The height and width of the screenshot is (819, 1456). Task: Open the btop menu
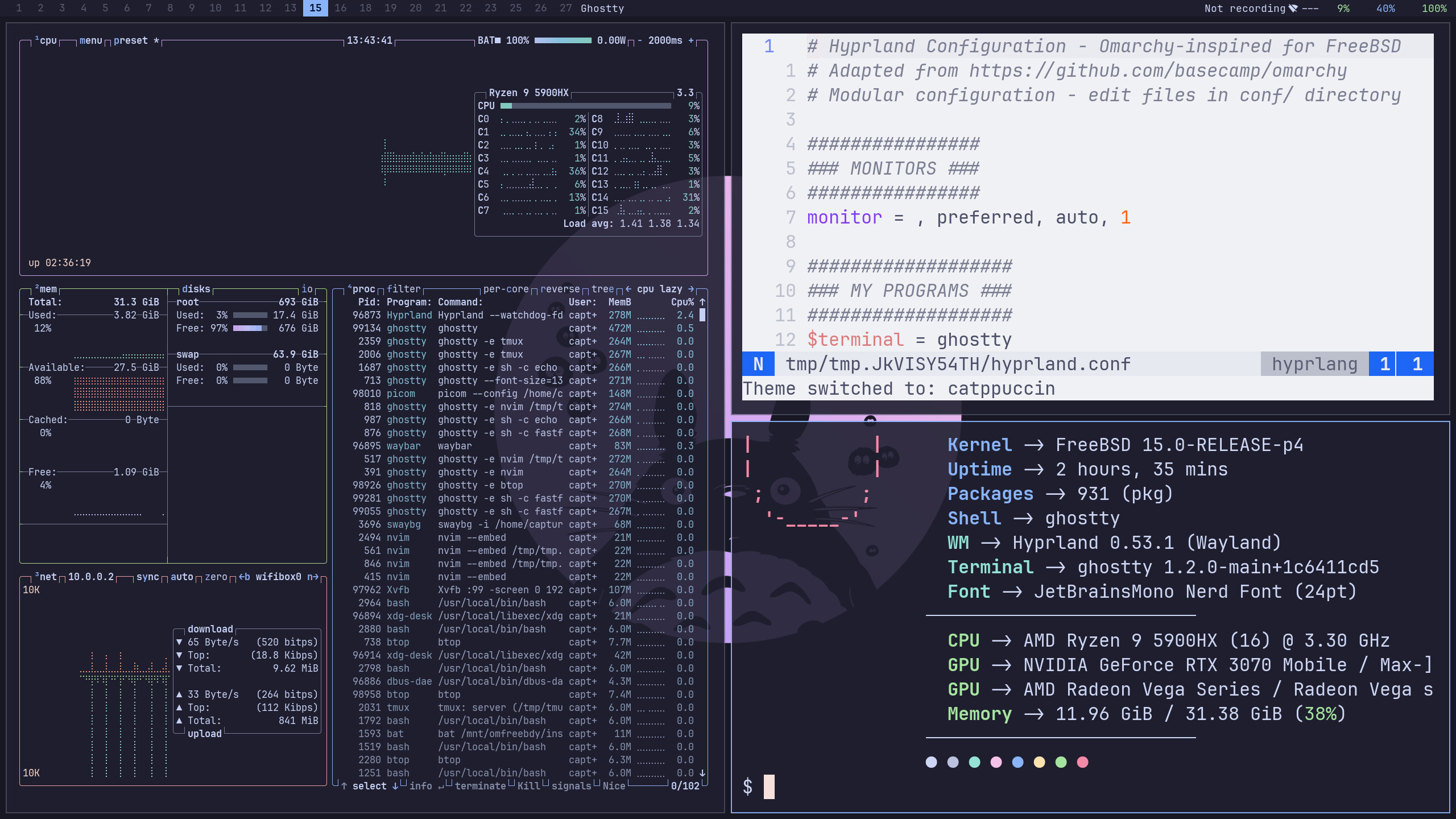point(90,40)
